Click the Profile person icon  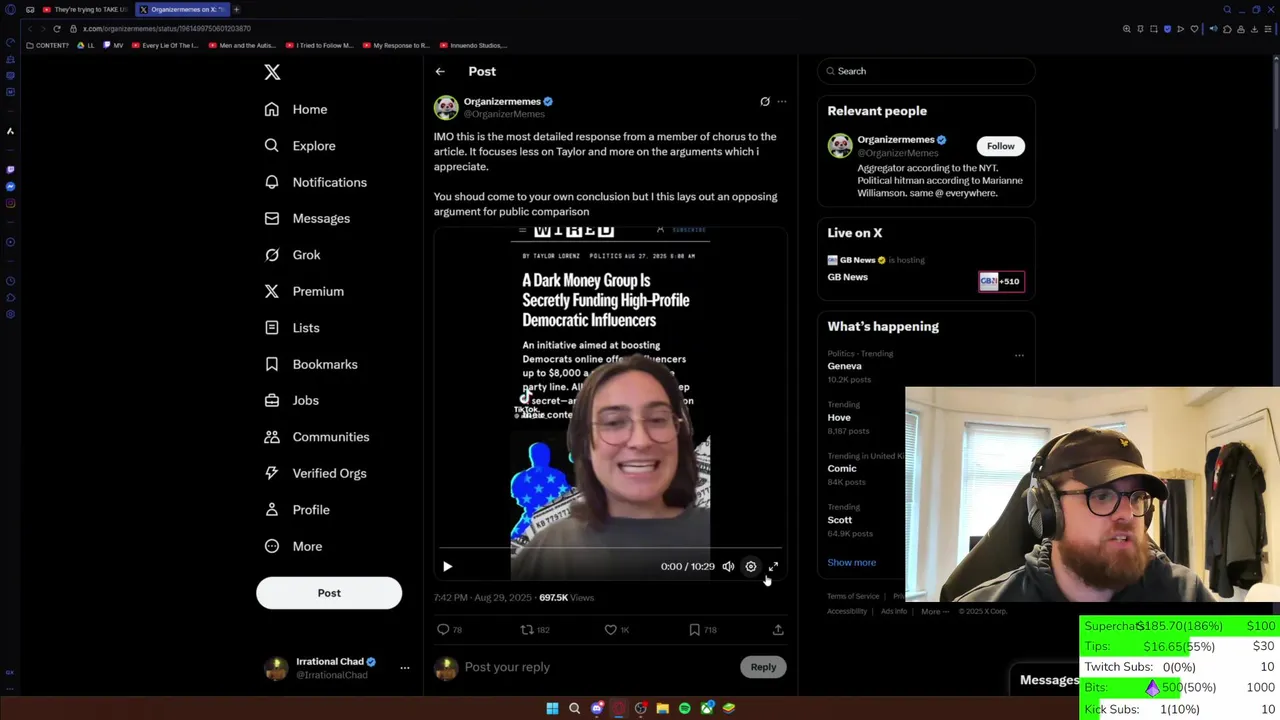(x=272, y=510)
